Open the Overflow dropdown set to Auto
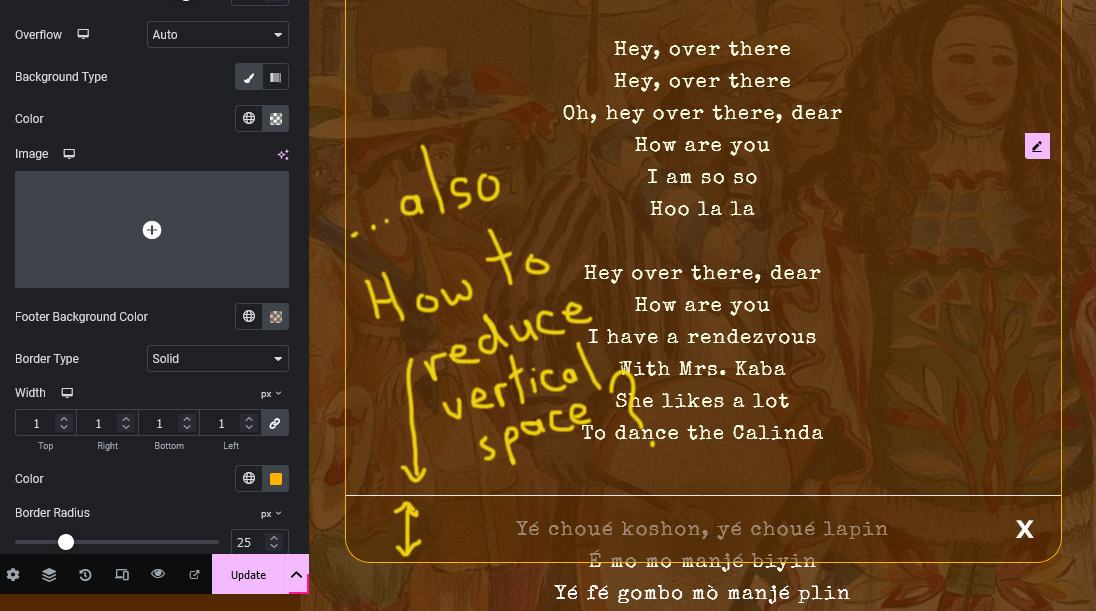The width and height of the screenshot is (1096, 611). coord(217,34)
